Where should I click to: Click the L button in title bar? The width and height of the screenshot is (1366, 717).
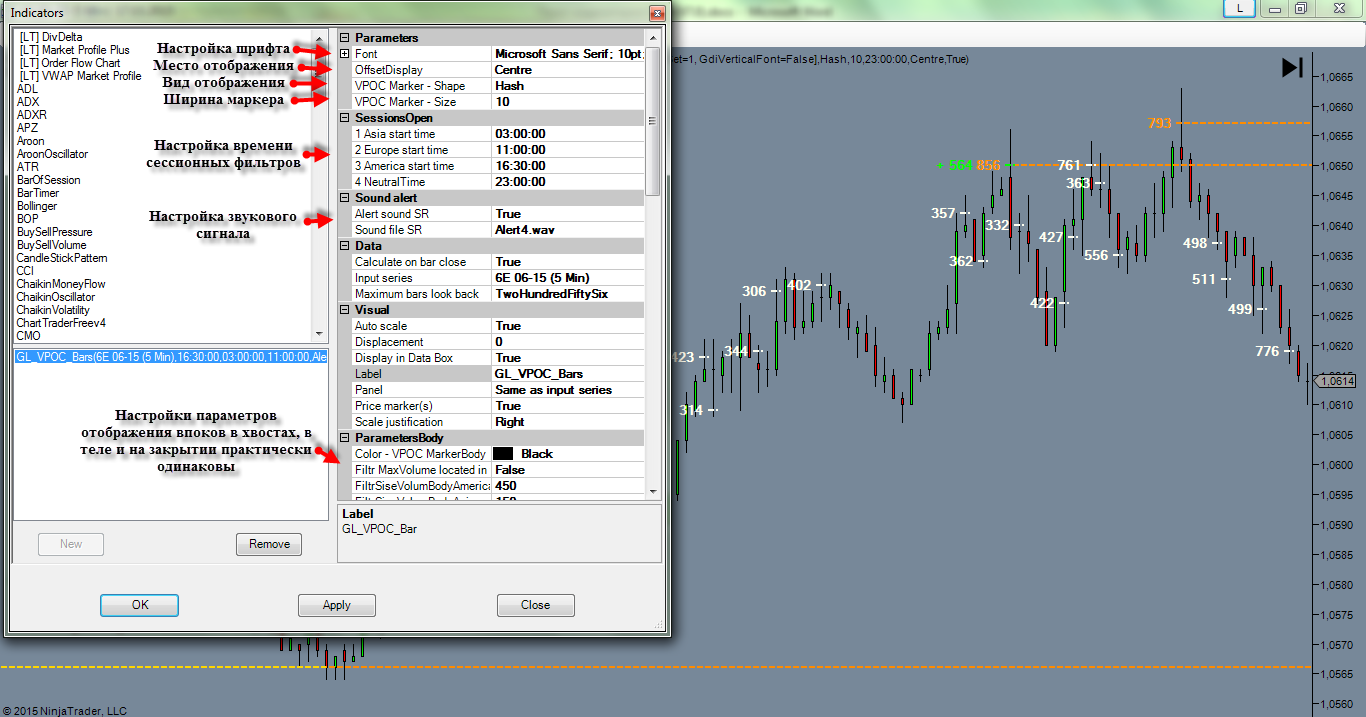pos(1241,8)
